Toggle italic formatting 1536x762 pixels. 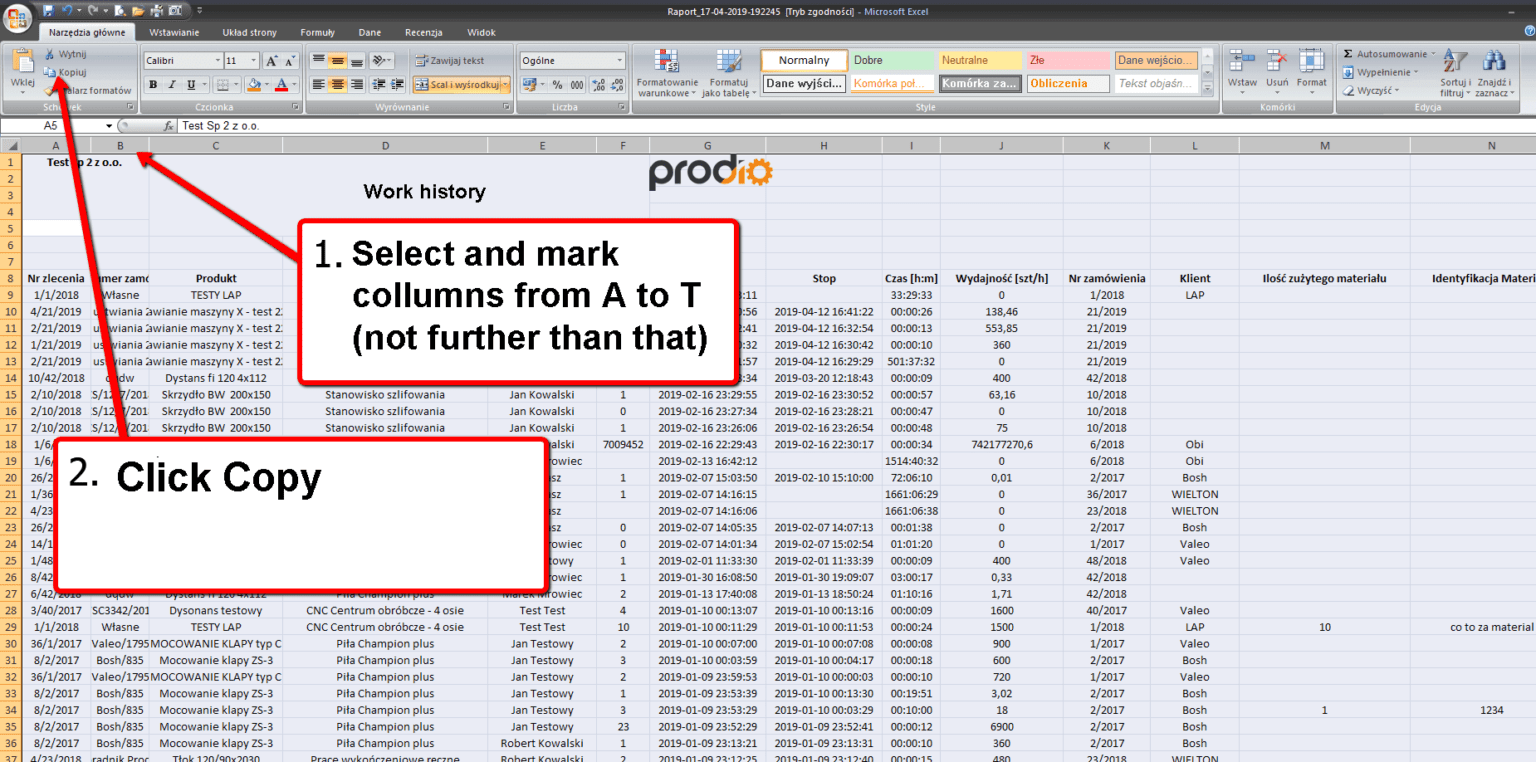click(x=172, y=83)
